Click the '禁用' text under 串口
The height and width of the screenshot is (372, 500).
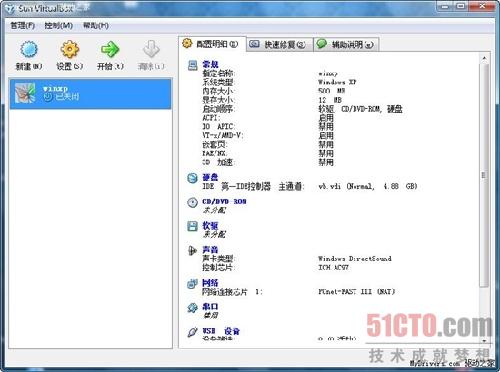point(210,315)
